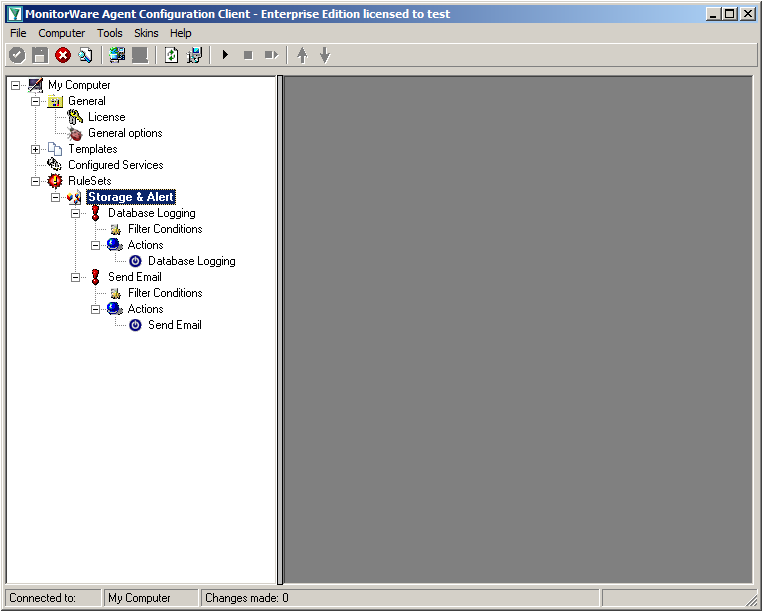Select the Send Email rule label
763x612 pixels.
coord(135,277)
